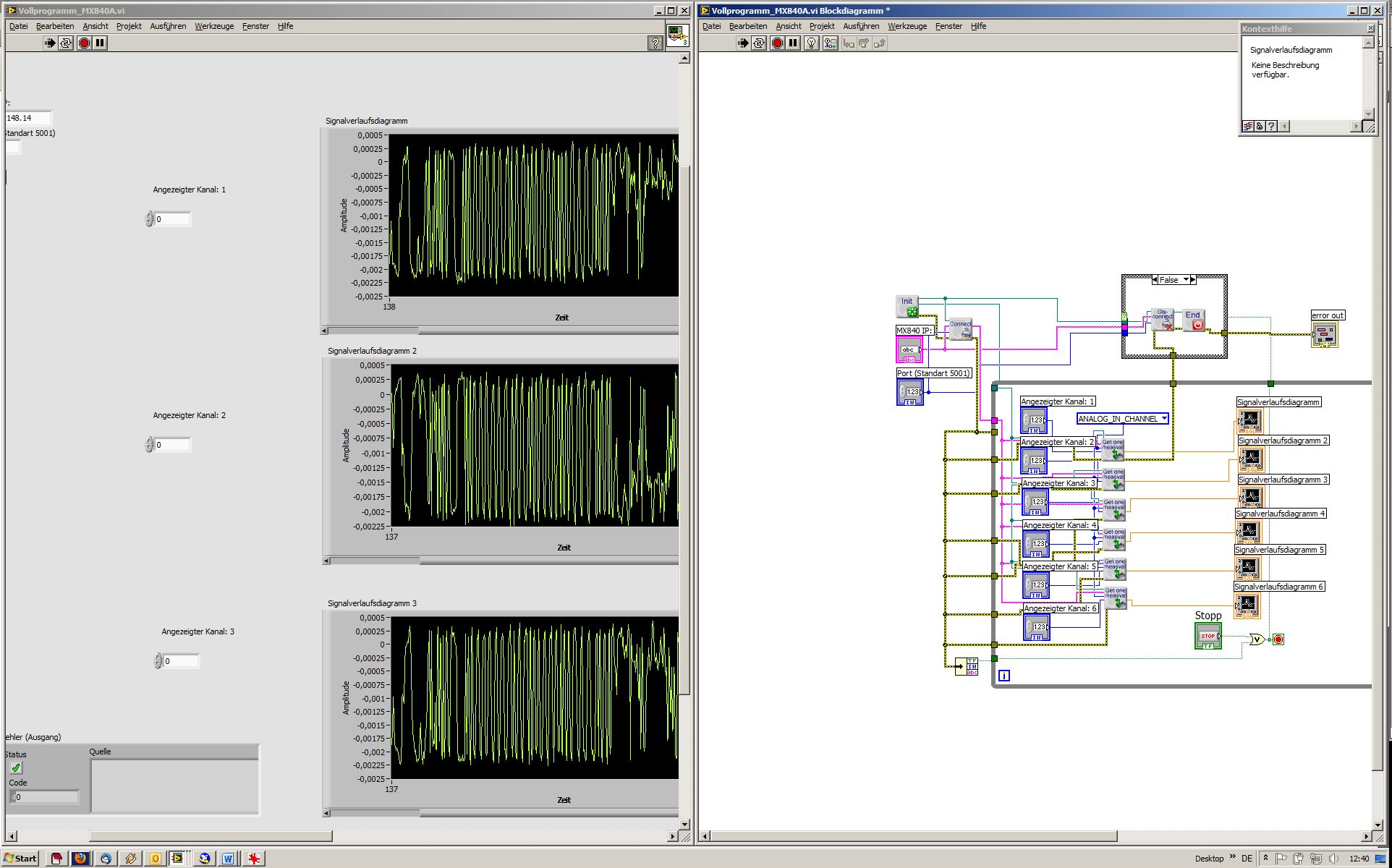Click Angezeigter Kanal: 3 numeric input field
The width and height of the screenshot is (1392, 868).
pos(179,661)
